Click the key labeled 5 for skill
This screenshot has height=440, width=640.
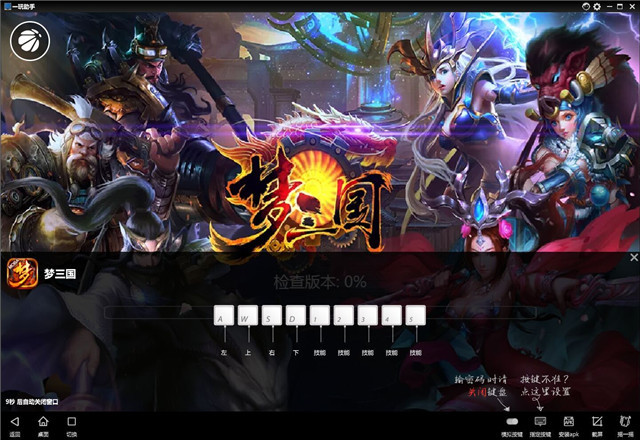tap(416, 316)
